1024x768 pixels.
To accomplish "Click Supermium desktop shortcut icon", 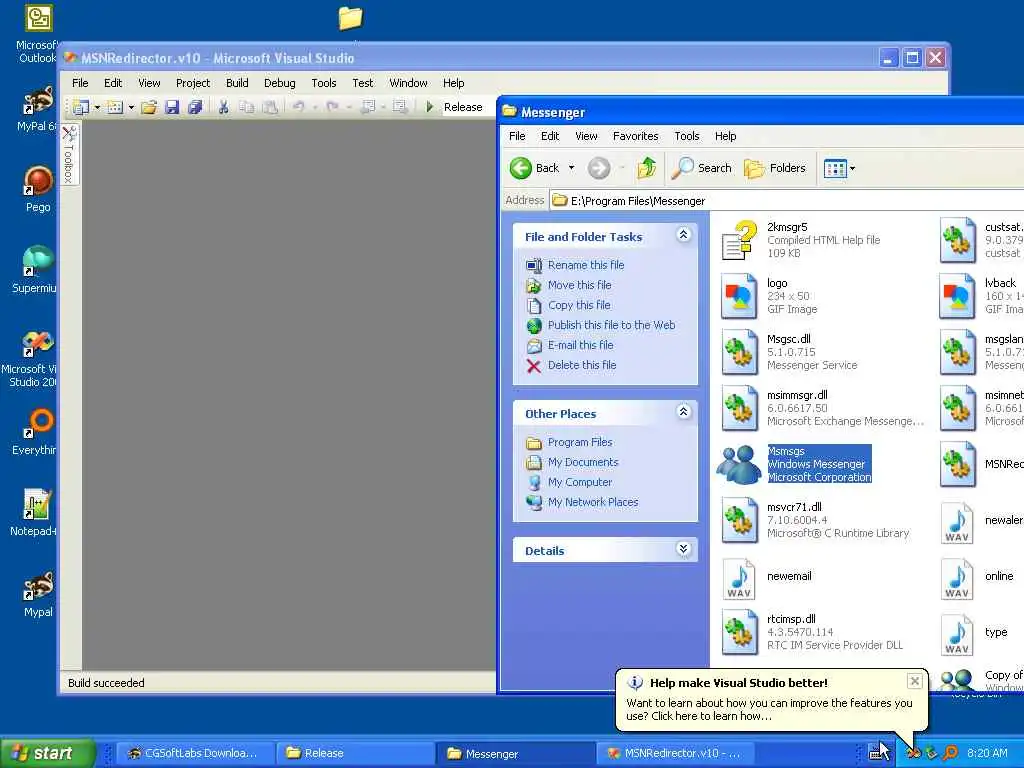I will [37, 261].
